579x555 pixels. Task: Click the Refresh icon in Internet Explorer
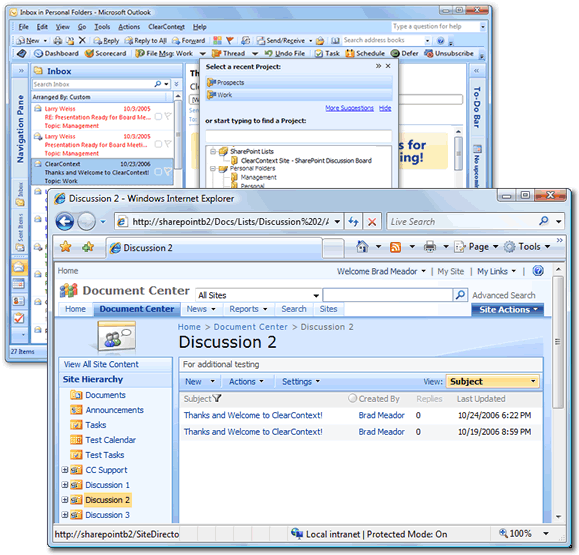coord(353,222)
